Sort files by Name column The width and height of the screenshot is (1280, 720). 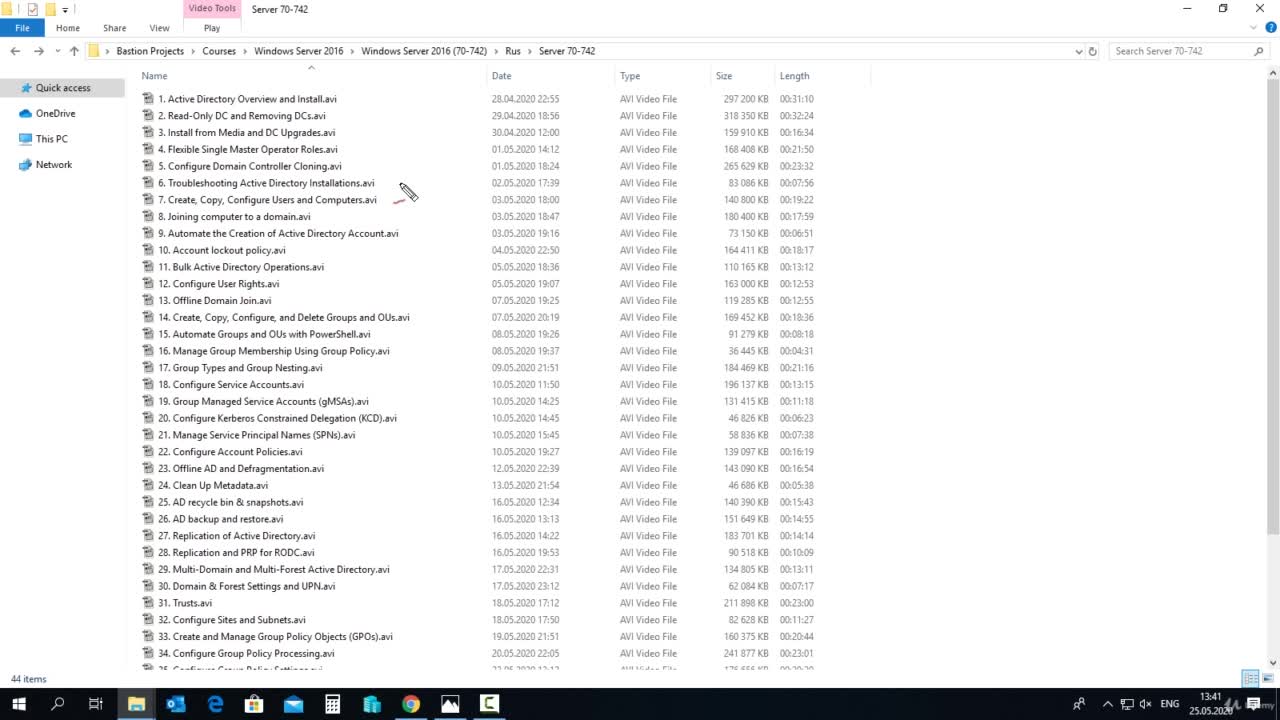154,76
